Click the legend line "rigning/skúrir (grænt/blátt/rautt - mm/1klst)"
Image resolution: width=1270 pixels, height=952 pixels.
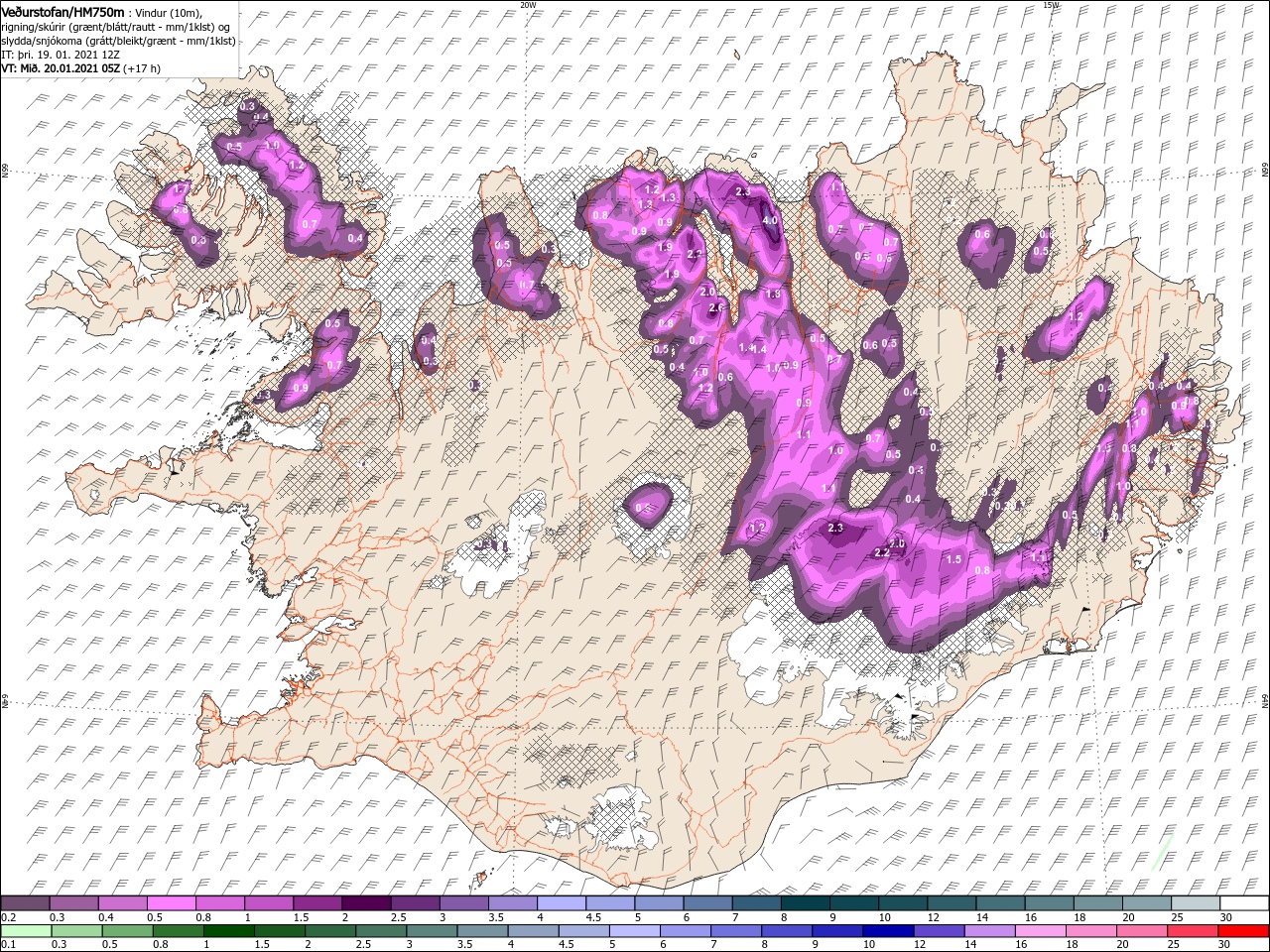pyautogui.click(x=108, y=26)
